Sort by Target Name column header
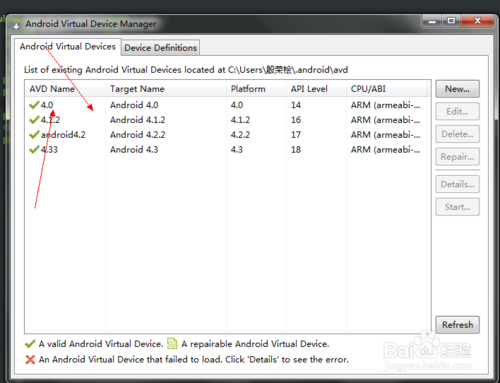The image size is (500, 383). (x=166, y=89)
